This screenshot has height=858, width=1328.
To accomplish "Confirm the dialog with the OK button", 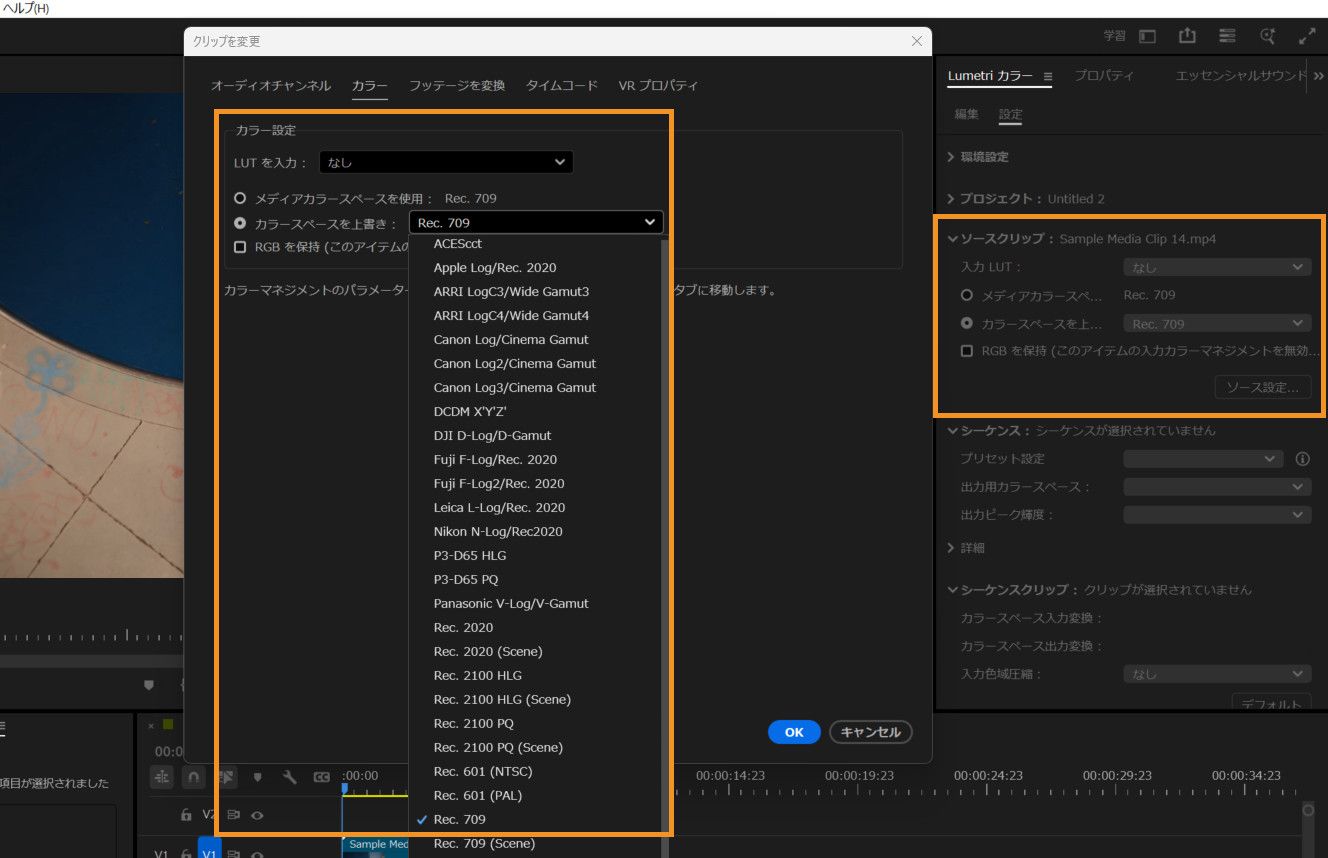I will (x=793, y=732).
